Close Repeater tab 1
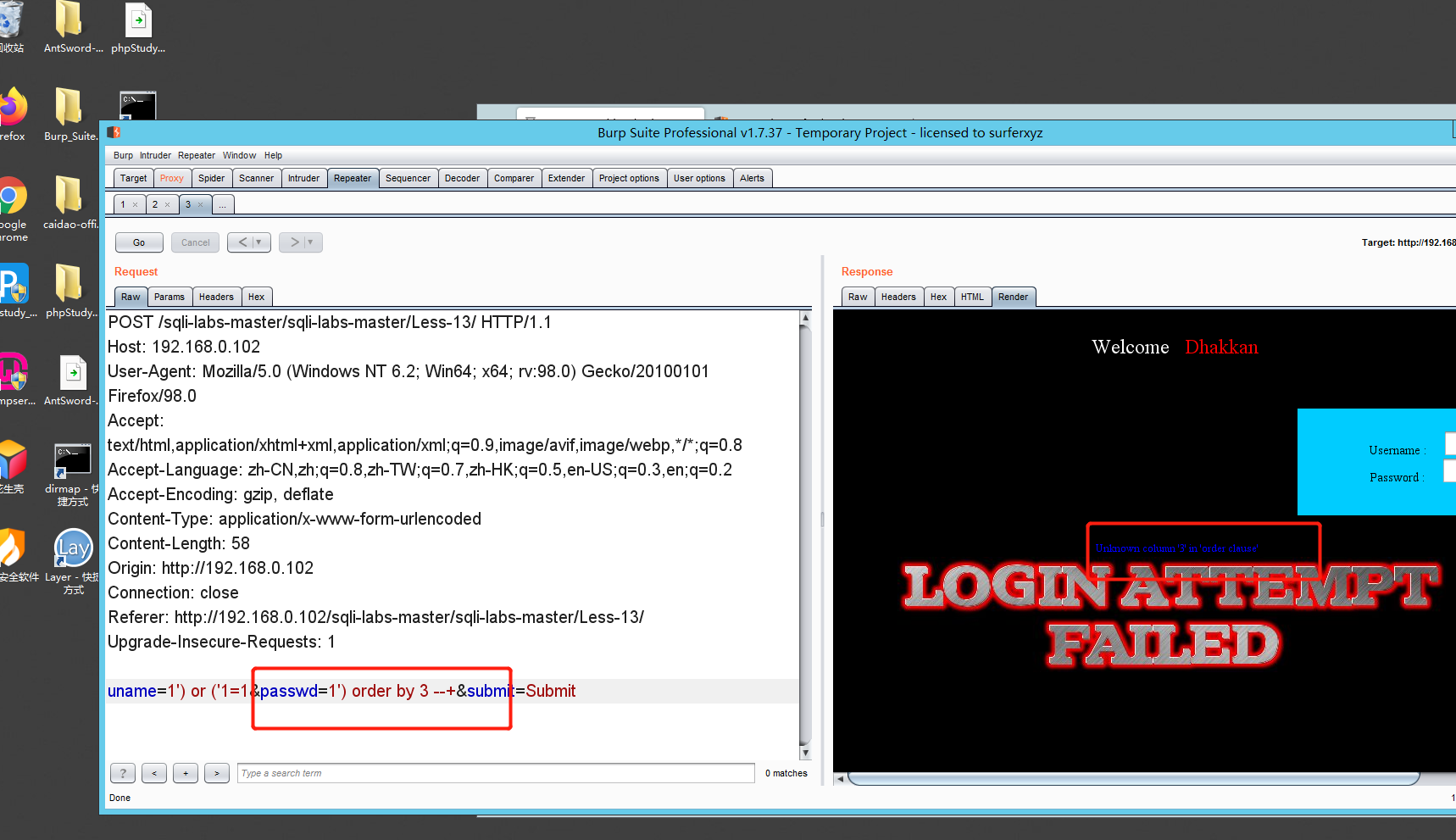Viewport: 1456px width, 840px height. pyautogui.click(x=135, y=204)
